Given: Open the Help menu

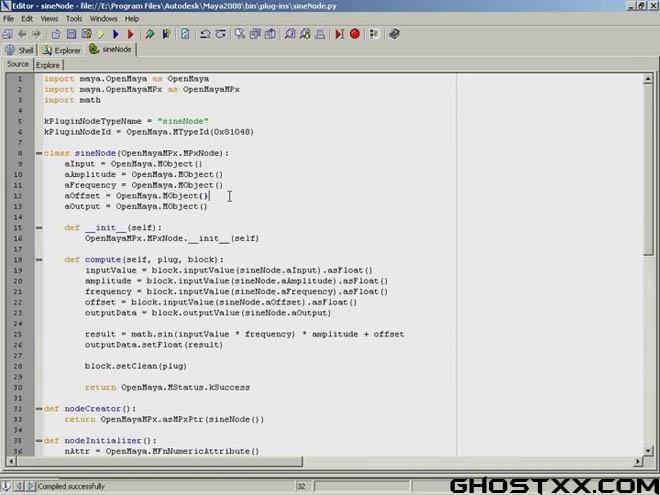Looking at the screenshot, I should click(x=132, y=19).
